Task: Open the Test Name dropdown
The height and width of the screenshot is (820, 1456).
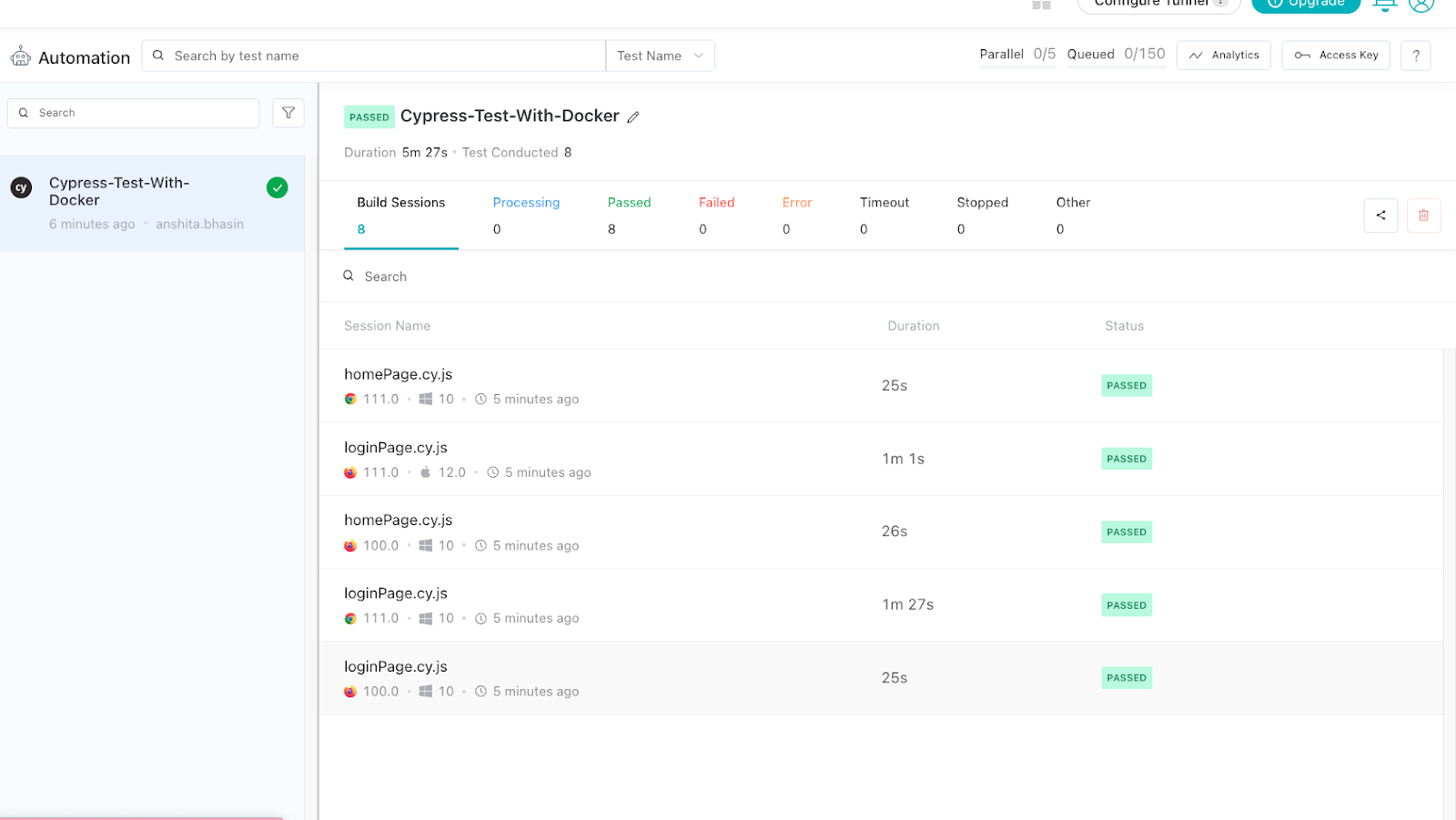Action: tap(659, 56)
